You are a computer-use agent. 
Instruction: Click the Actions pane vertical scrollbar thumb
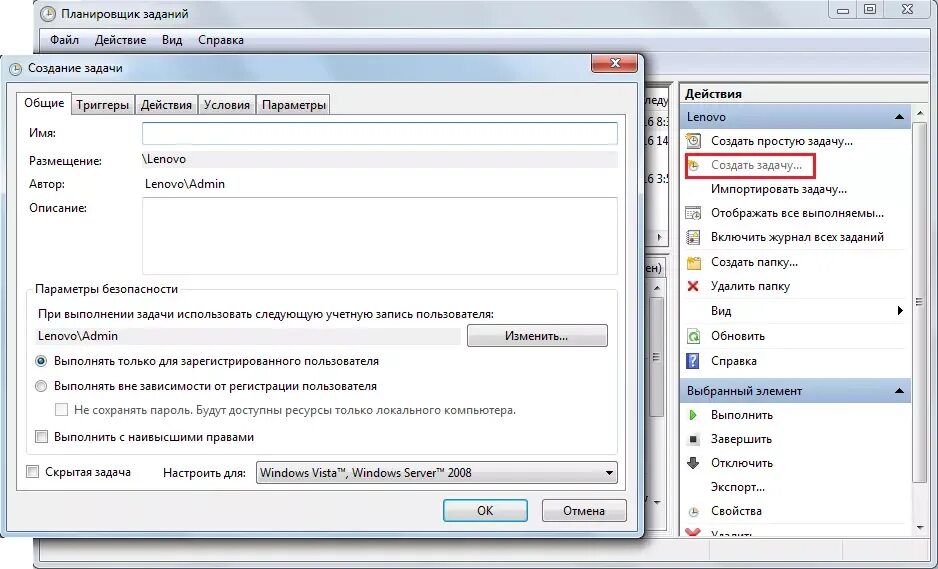[x=920, y=302]
